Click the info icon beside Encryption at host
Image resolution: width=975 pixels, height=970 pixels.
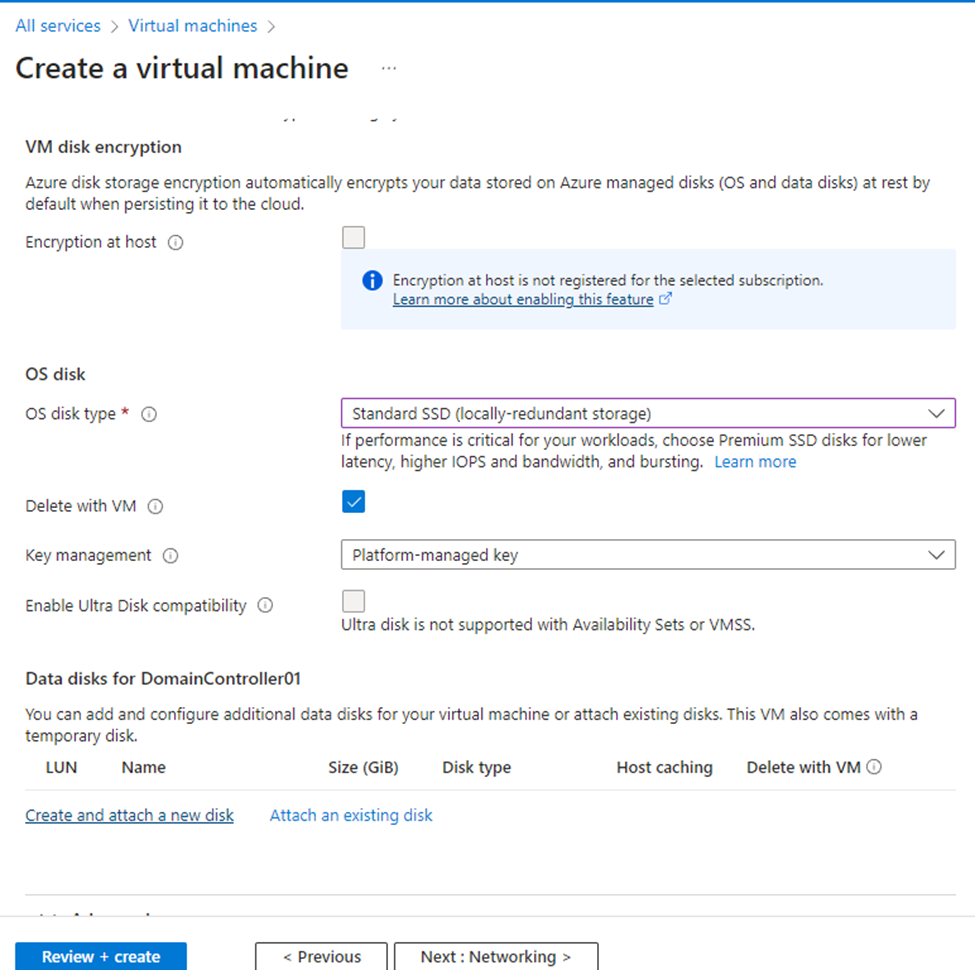pyautogui.click(x=176, y=242)
